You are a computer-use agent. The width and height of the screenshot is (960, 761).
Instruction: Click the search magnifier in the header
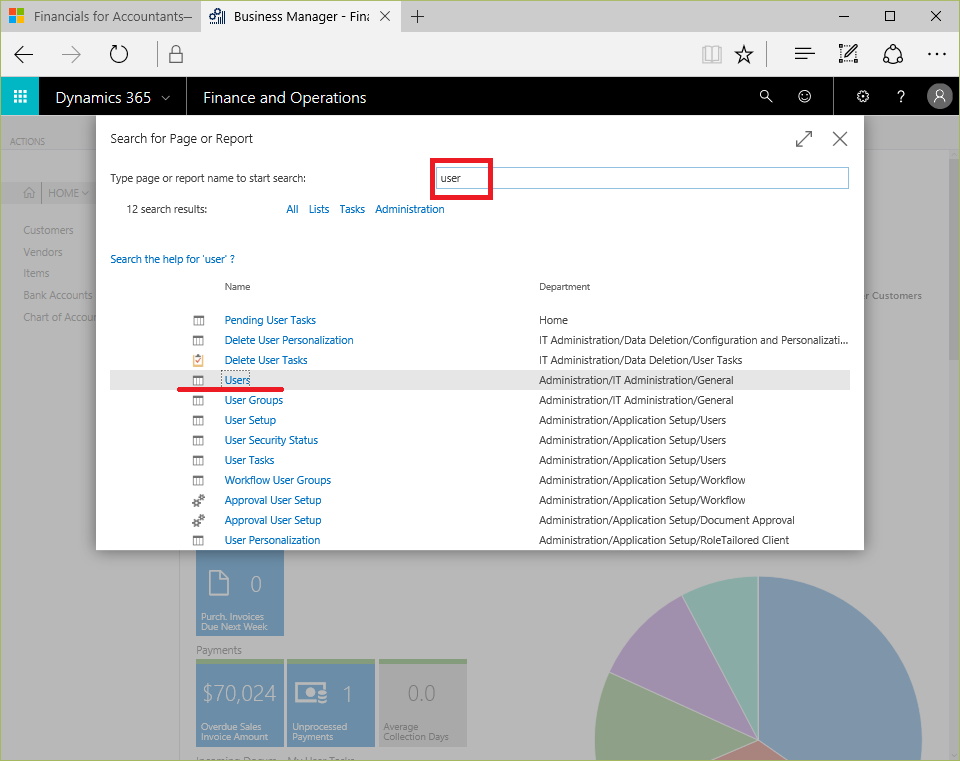[766, 96]
